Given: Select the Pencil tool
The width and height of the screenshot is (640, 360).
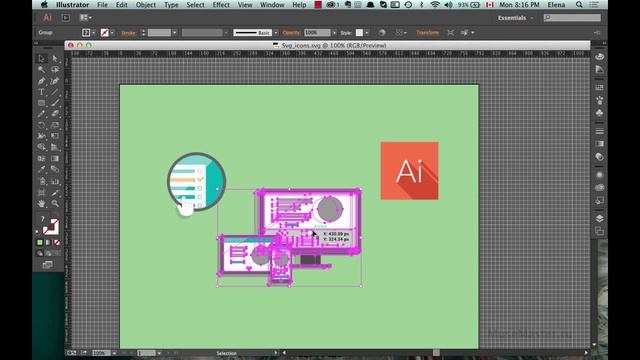Looking at the screenshot, I should pyautogui.click(x=42, y=114).
